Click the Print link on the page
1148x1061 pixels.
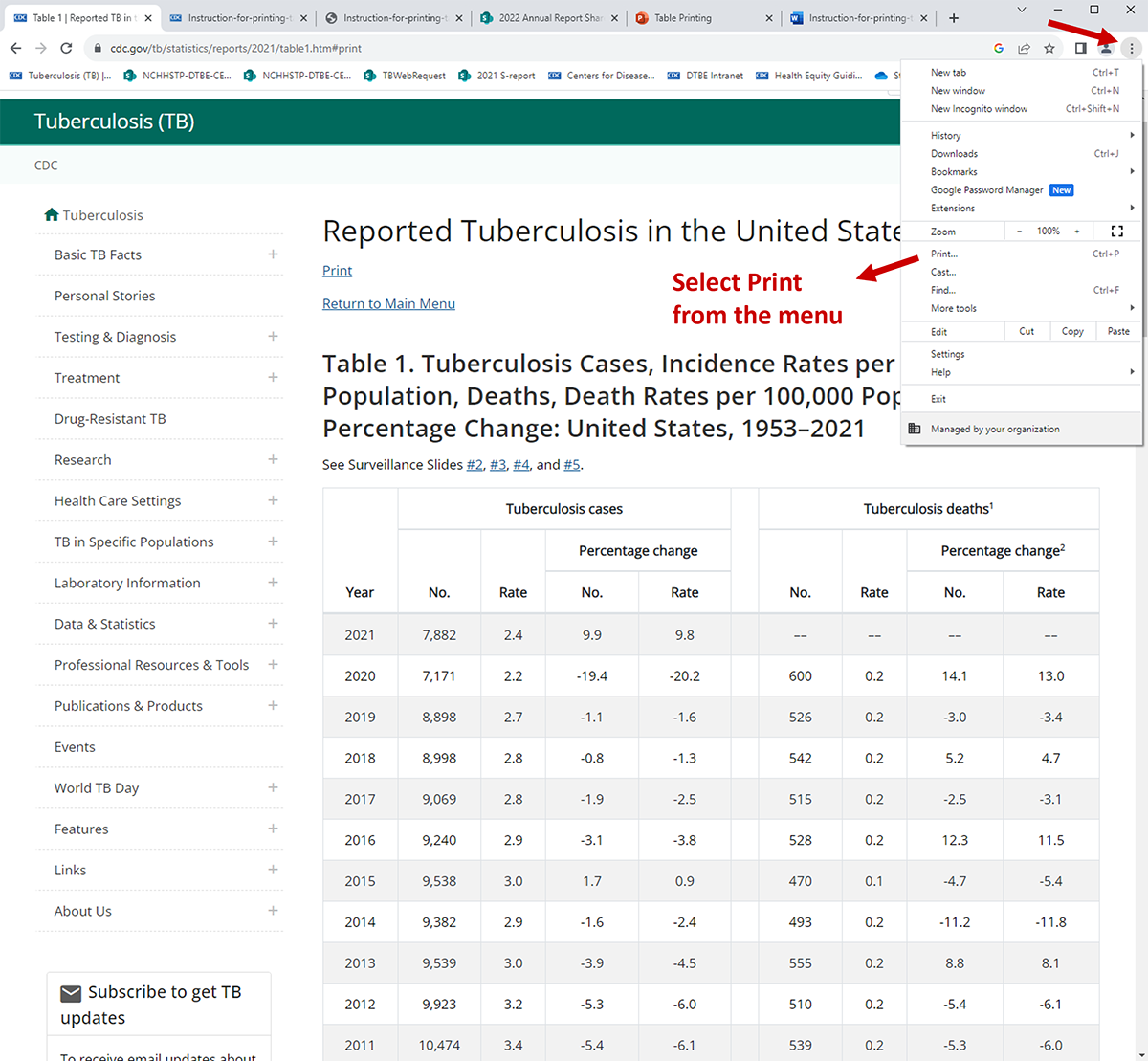pos(336,270)
